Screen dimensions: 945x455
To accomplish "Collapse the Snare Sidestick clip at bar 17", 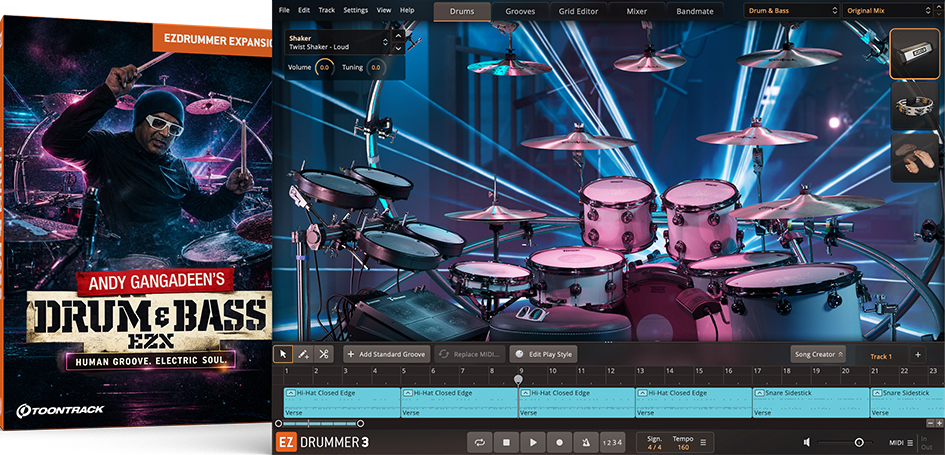I will coord(759,393).
